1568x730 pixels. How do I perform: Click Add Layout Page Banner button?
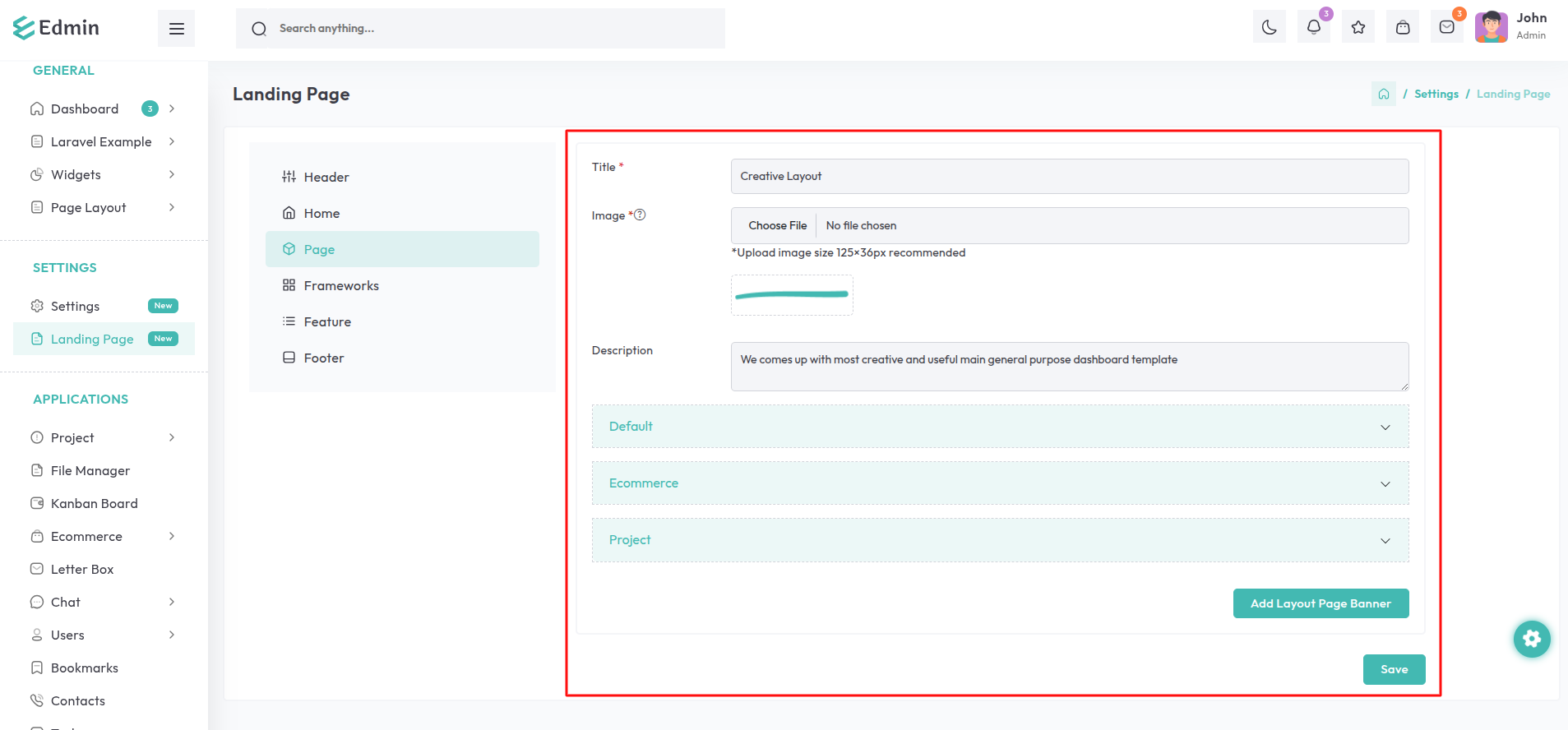[1321, 603]
